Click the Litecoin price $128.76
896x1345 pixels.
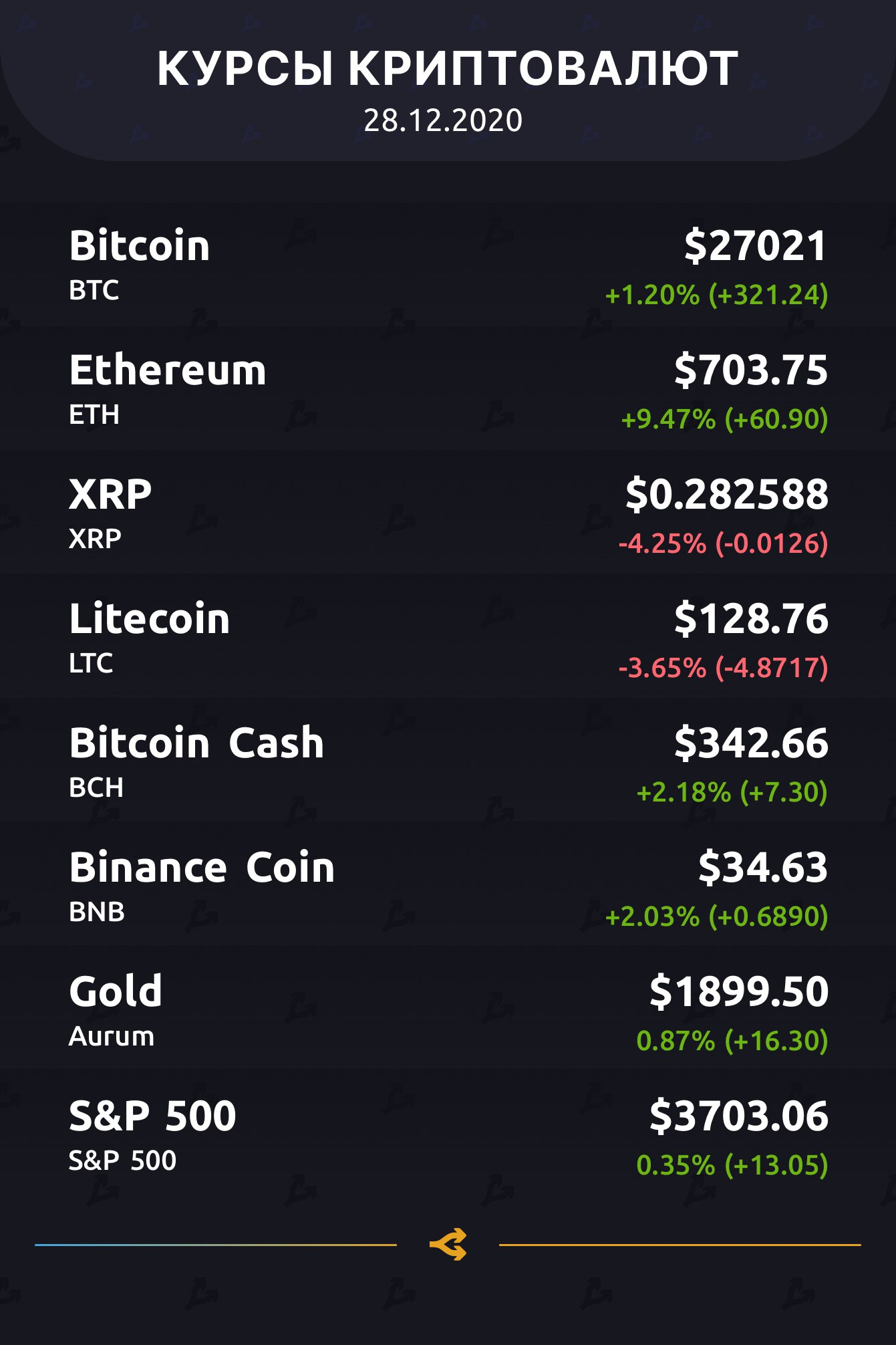751,618
